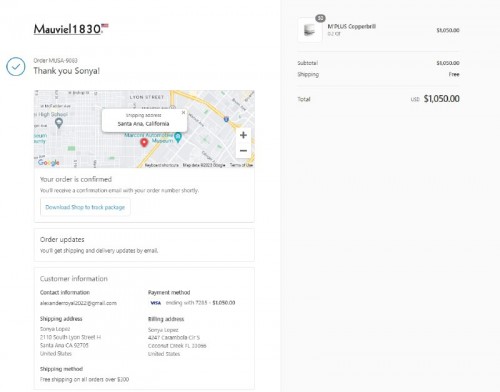Click the 'Your order is confirmed' heading
This screenshot has height=392, width=500.
pos(76,179)
